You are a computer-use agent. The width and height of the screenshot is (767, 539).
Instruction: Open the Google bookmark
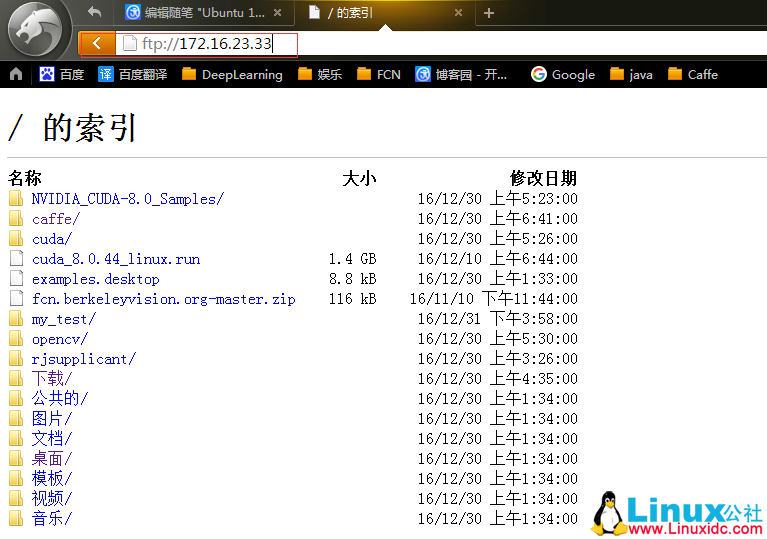(x=563, y=74)
